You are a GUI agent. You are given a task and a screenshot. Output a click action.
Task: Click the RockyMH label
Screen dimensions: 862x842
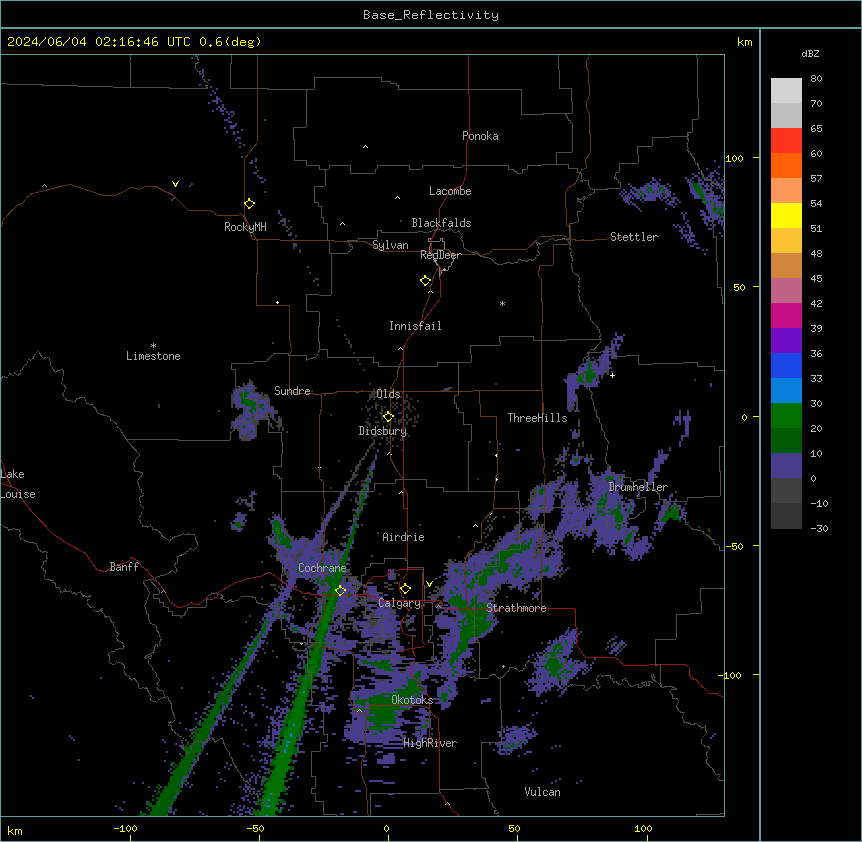tap(245, 227)
